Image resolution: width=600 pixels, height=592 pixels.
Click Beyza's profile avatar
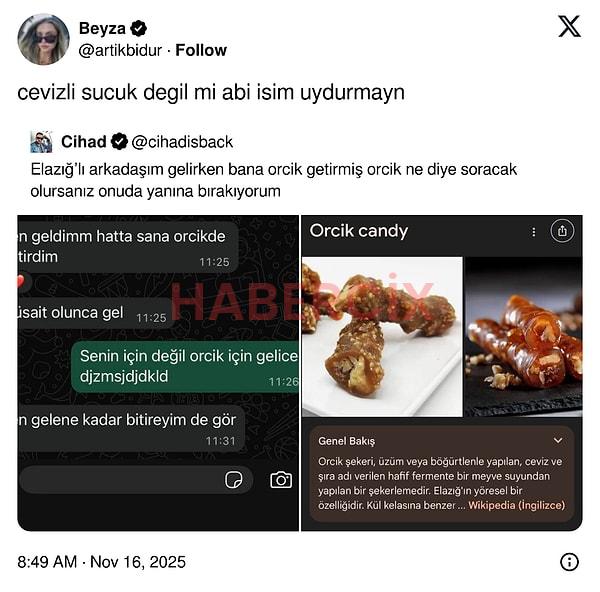point(43,39)
